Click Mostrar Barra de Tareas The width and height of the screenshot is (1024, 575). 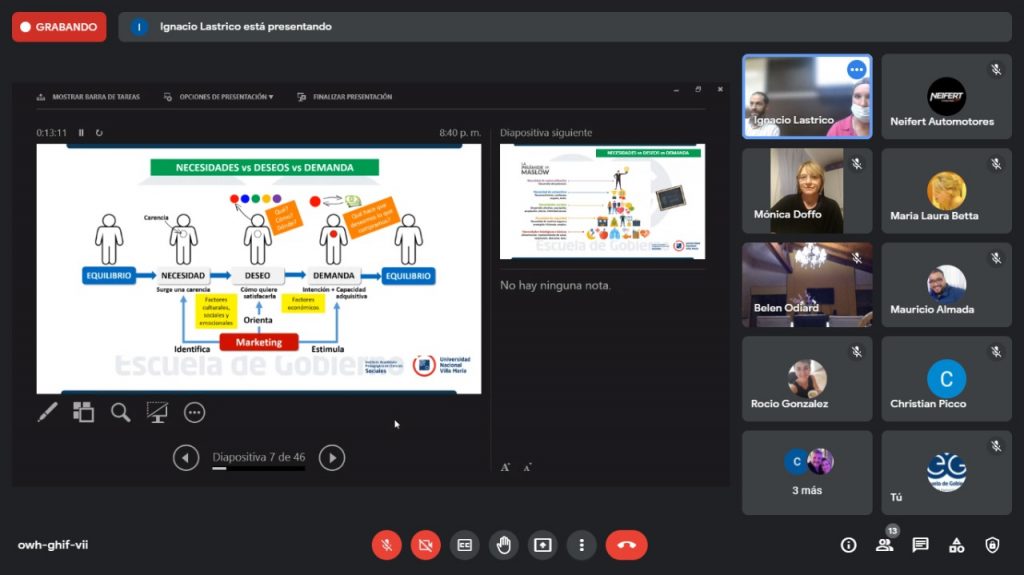pyautogui.click(x=89, y=97)
